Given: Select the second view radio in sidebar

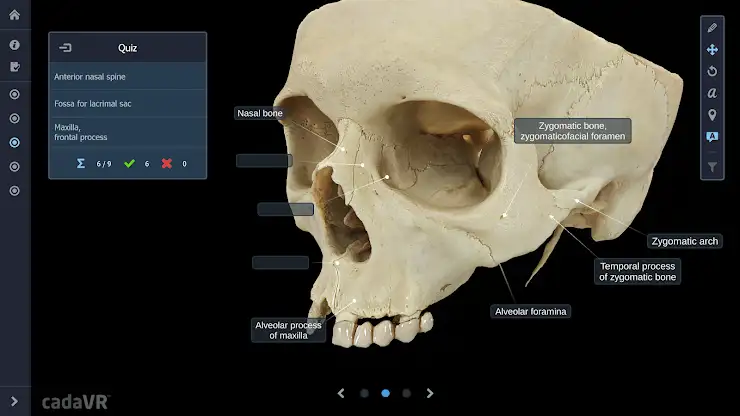Looking at the screenshot, I should coord(15,119).
